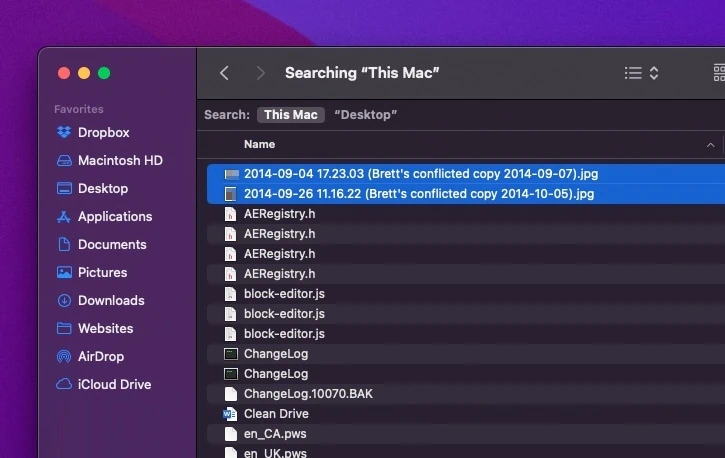Select thumbnail icon of 2014-09-26 11.16.22 jpg
725x458 pixels.
[x=230, y=194]
